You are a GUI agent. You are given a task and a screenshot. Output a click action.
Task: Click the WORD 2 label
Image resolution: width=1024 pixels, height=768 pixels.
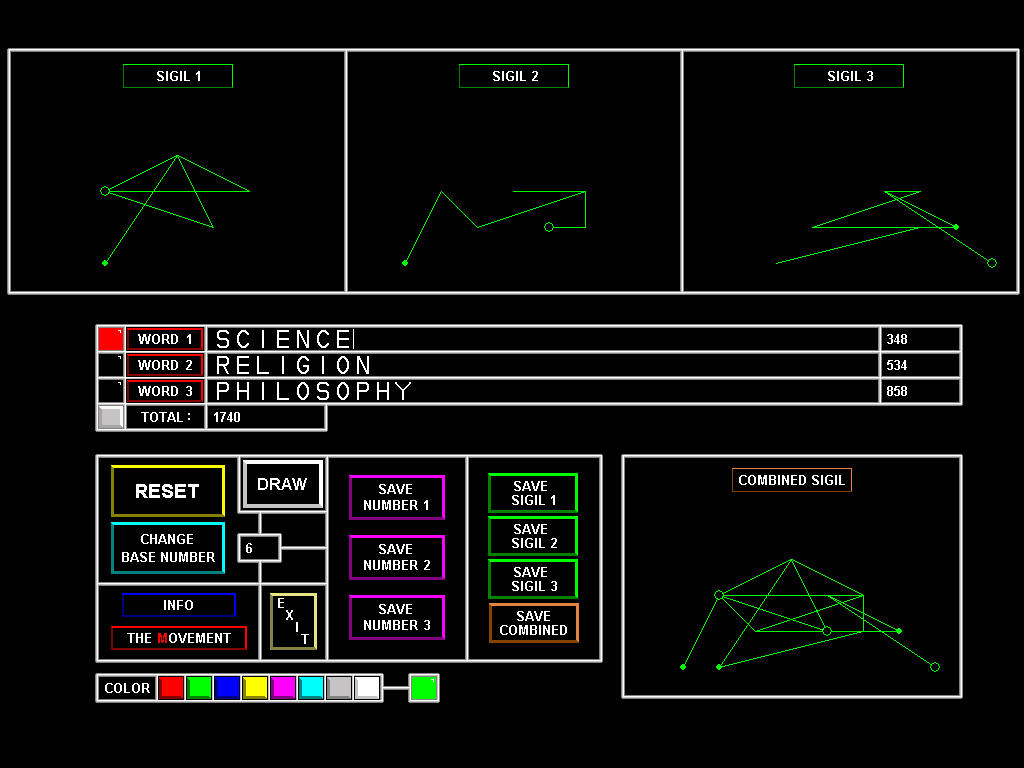tap(165, 365)
